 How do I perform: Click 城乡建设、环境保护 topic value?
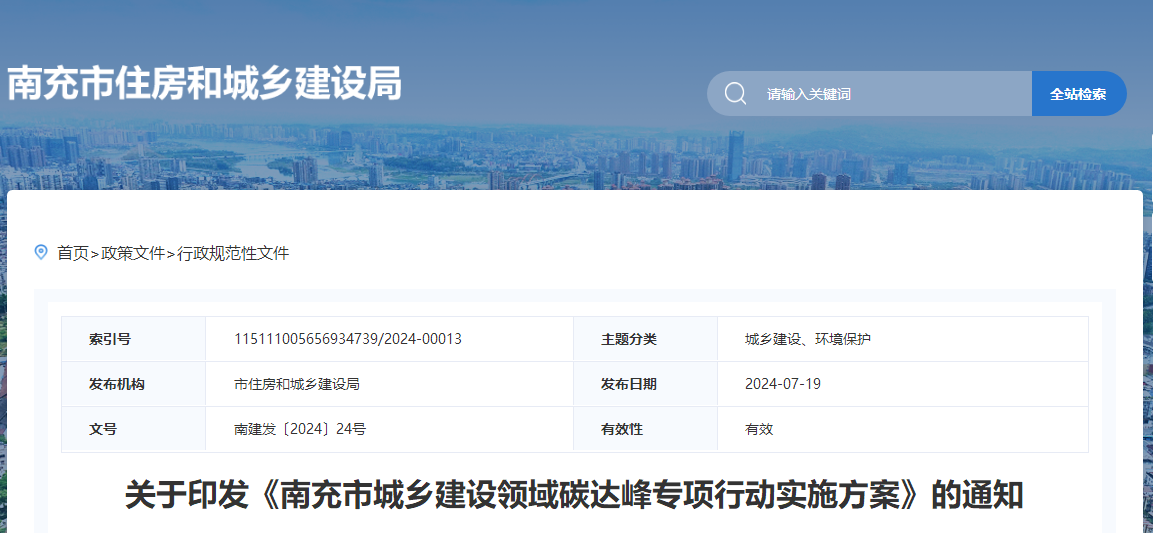[x=807, y=339]
